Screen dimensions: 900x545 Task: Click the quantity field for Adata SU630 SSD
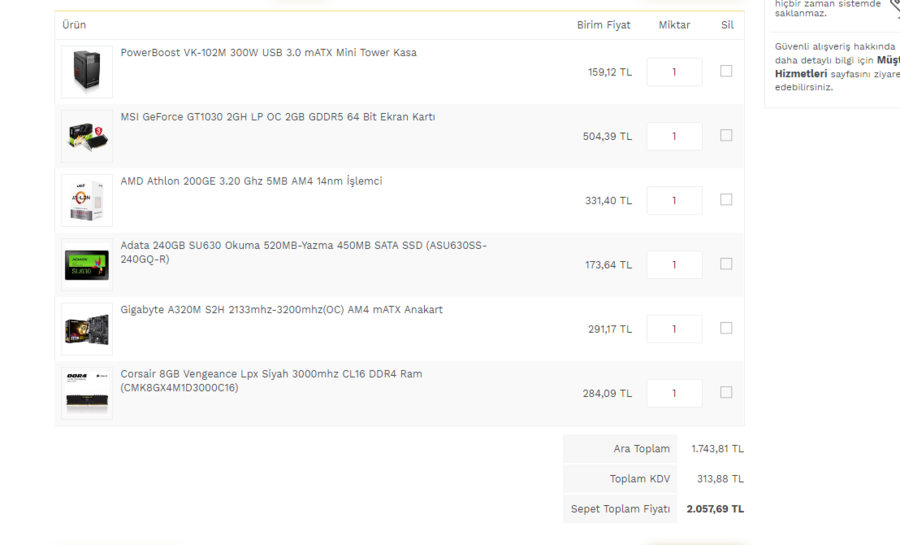pos(674,264)
